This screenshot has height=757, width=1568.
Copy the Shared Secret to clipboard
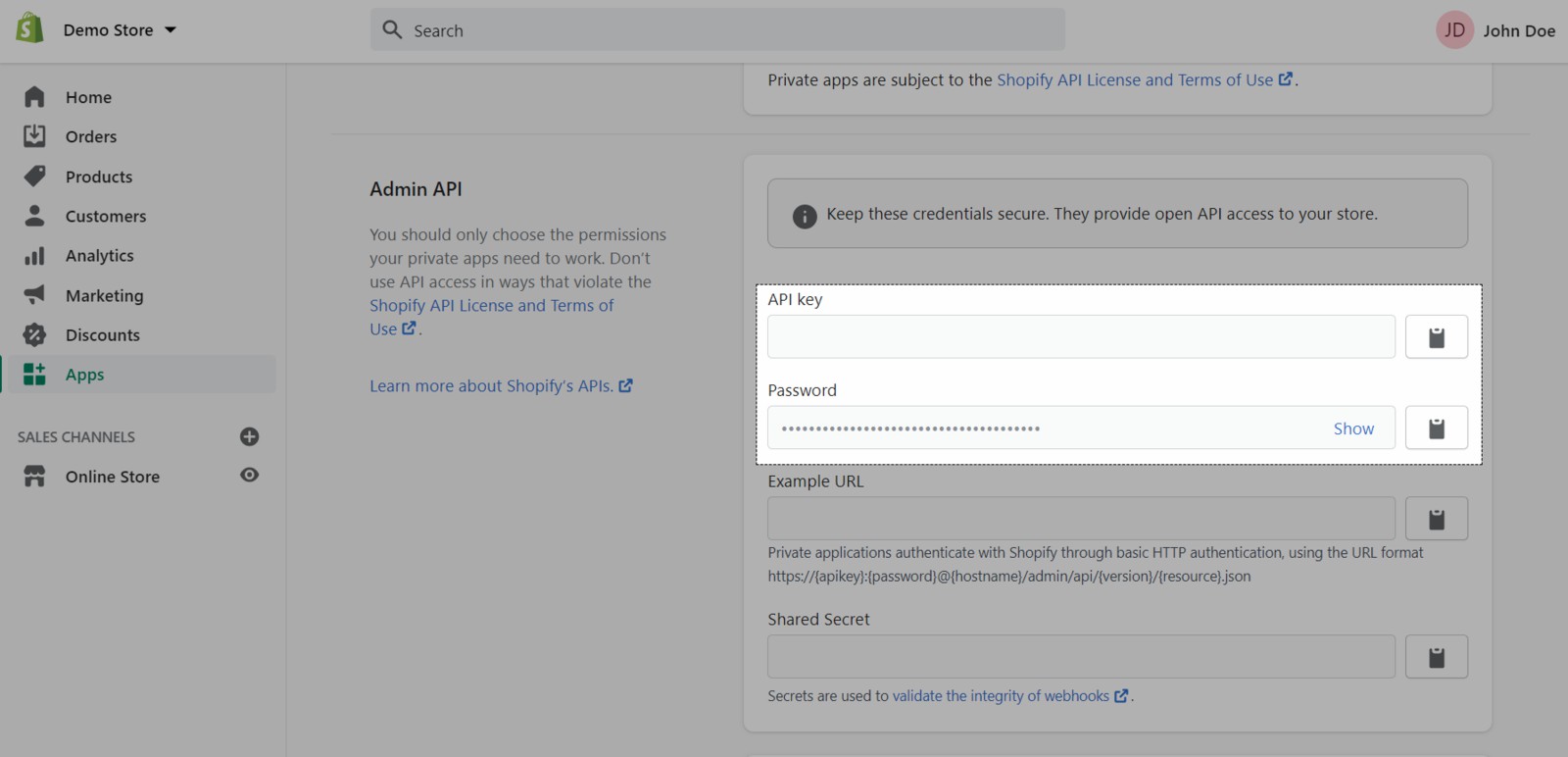pos(1437,656)
